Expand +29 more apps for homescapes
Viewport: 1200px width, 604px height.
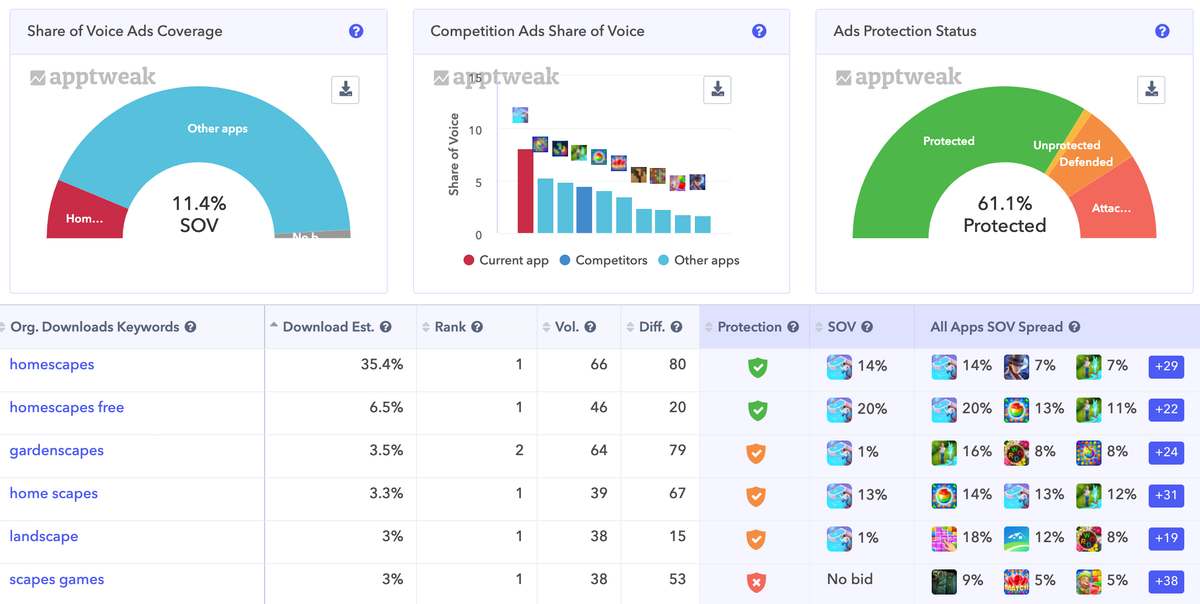click(x=1166, y=366)
